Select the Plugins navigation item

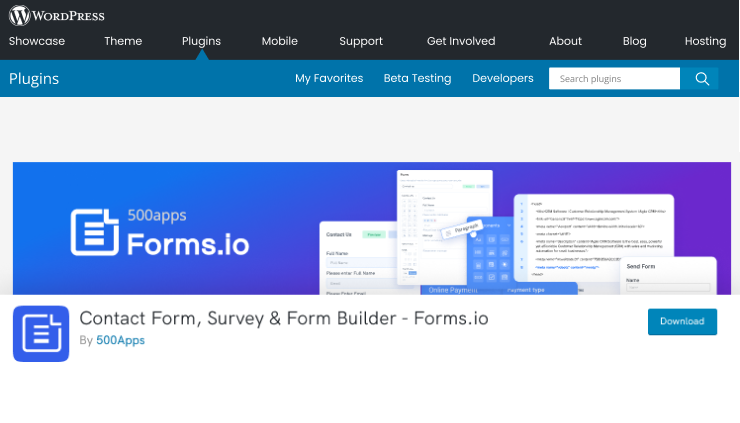[202, 41]
